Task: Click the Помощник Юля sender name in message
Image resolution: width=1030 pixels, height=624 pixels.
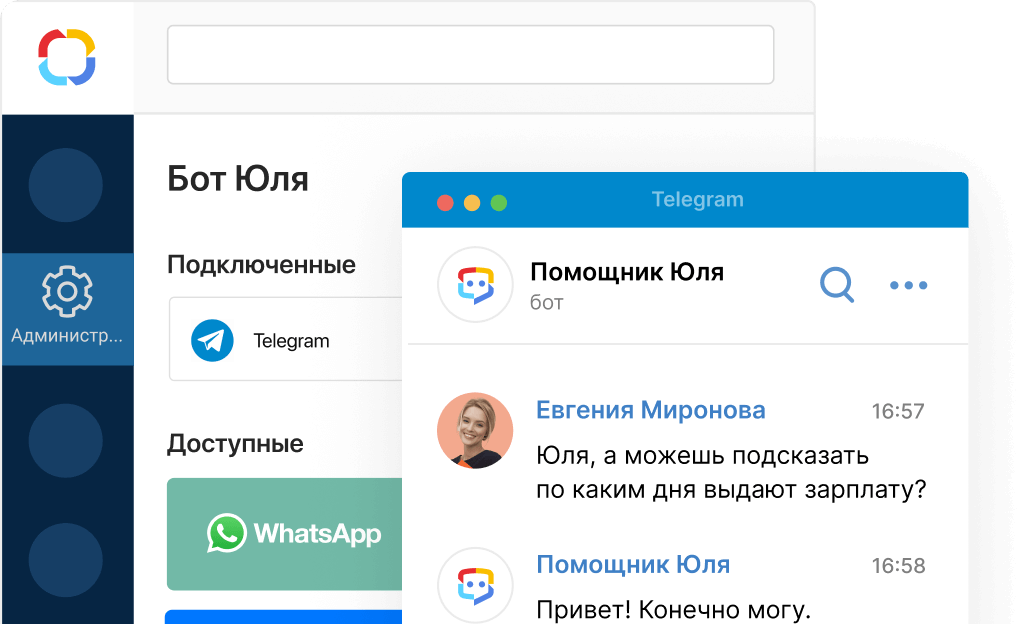Action: point(633,564)
